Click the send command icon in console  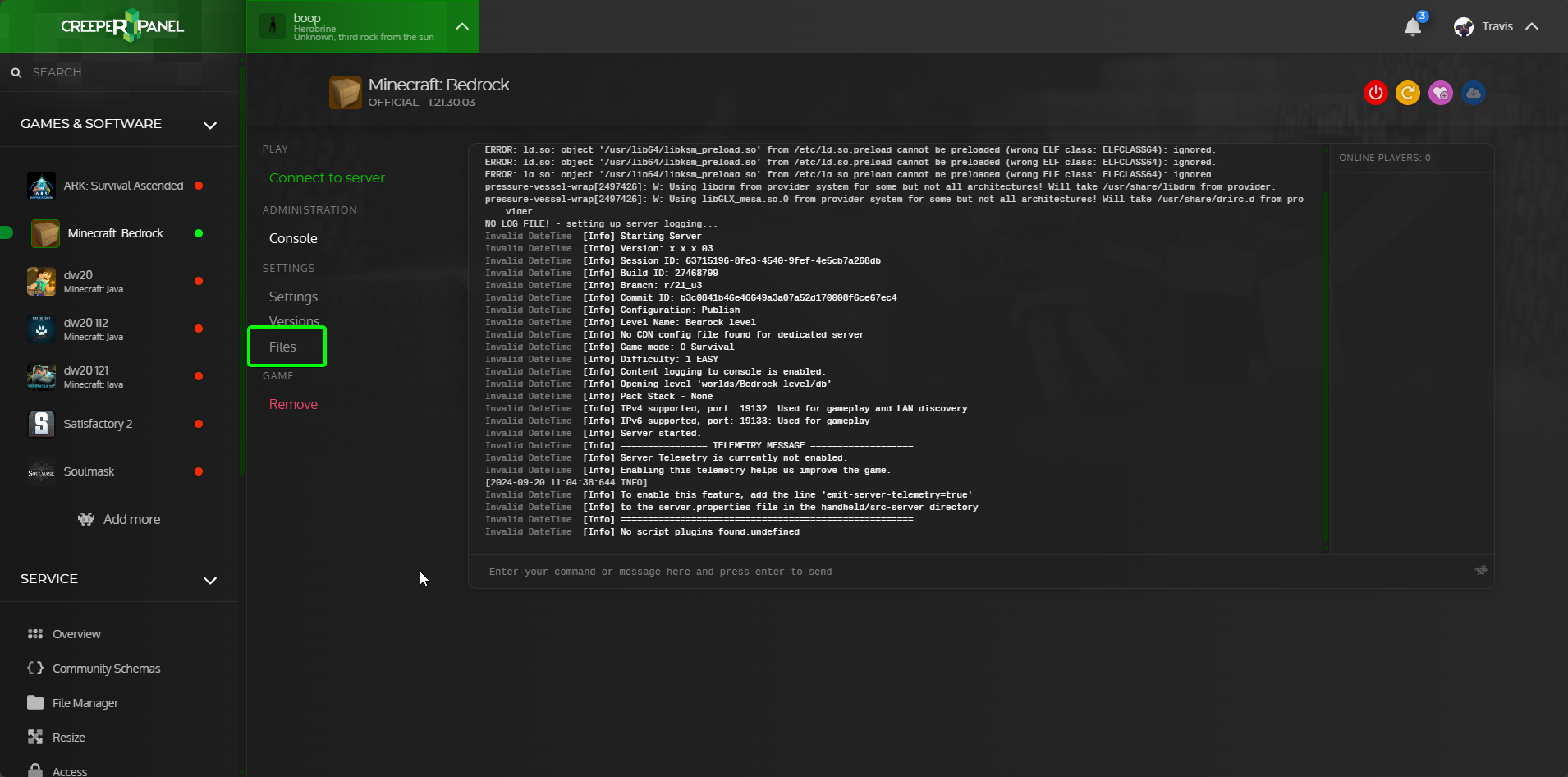click(1481, 570)
